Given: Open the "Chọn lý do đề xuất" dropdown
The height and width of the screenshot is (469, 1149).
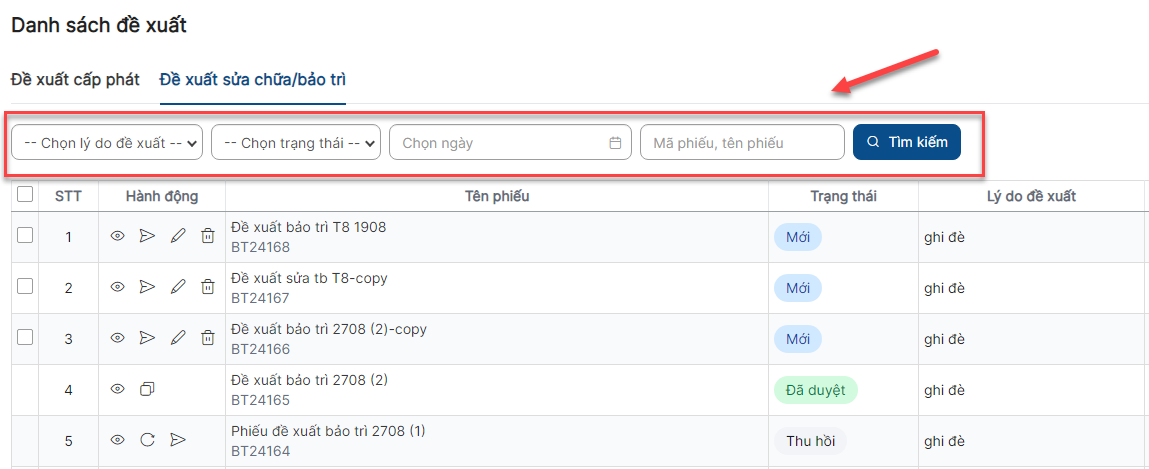Looking at the screenshot, I should point(107,143).
